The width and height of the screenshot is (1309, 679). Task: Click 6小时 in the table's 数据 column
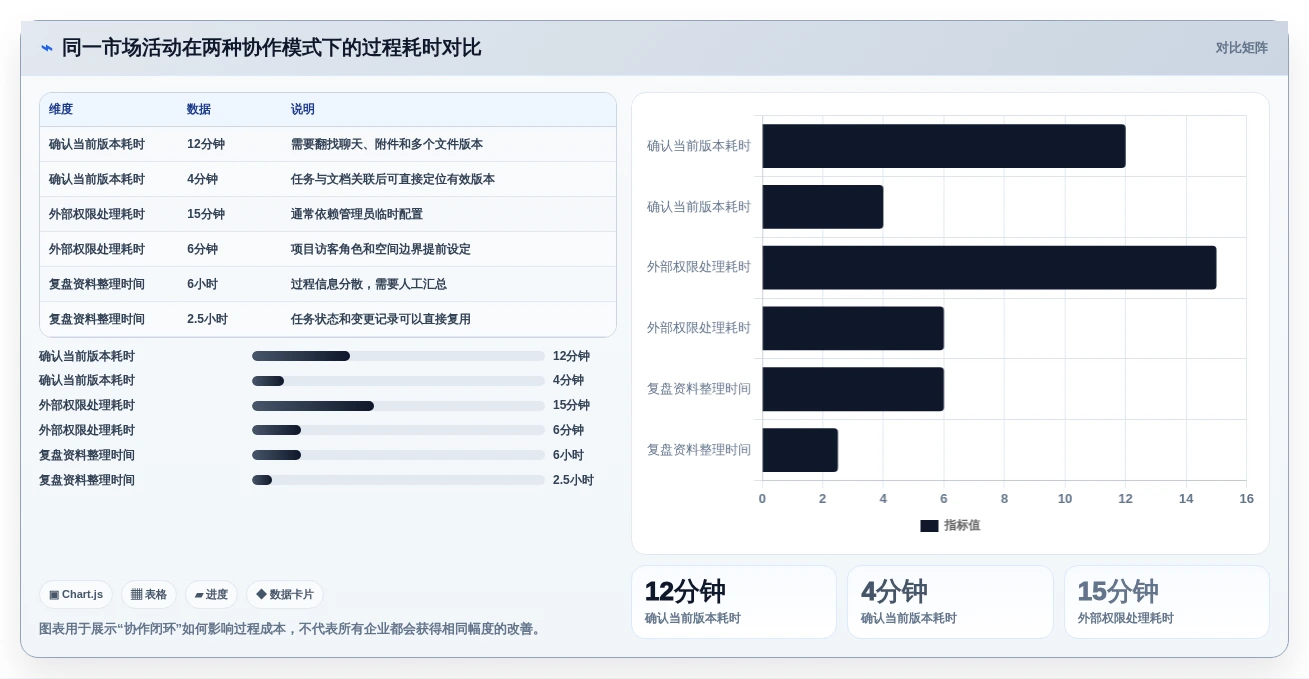(x=202, y=285)
